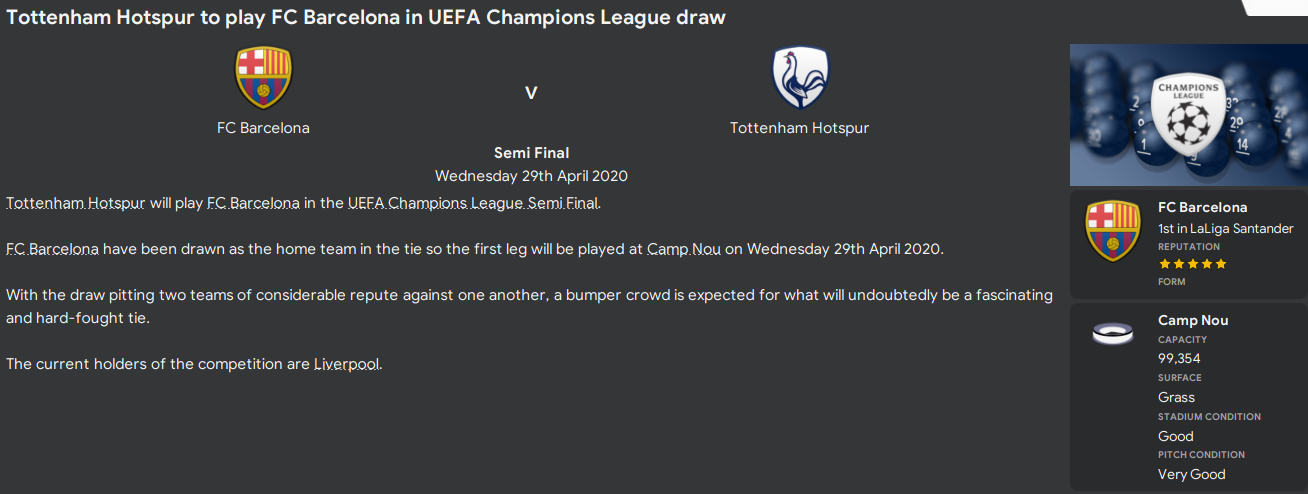Click the Wednesday 29th April 2020 date under Semi Final

tap(531, 176)
